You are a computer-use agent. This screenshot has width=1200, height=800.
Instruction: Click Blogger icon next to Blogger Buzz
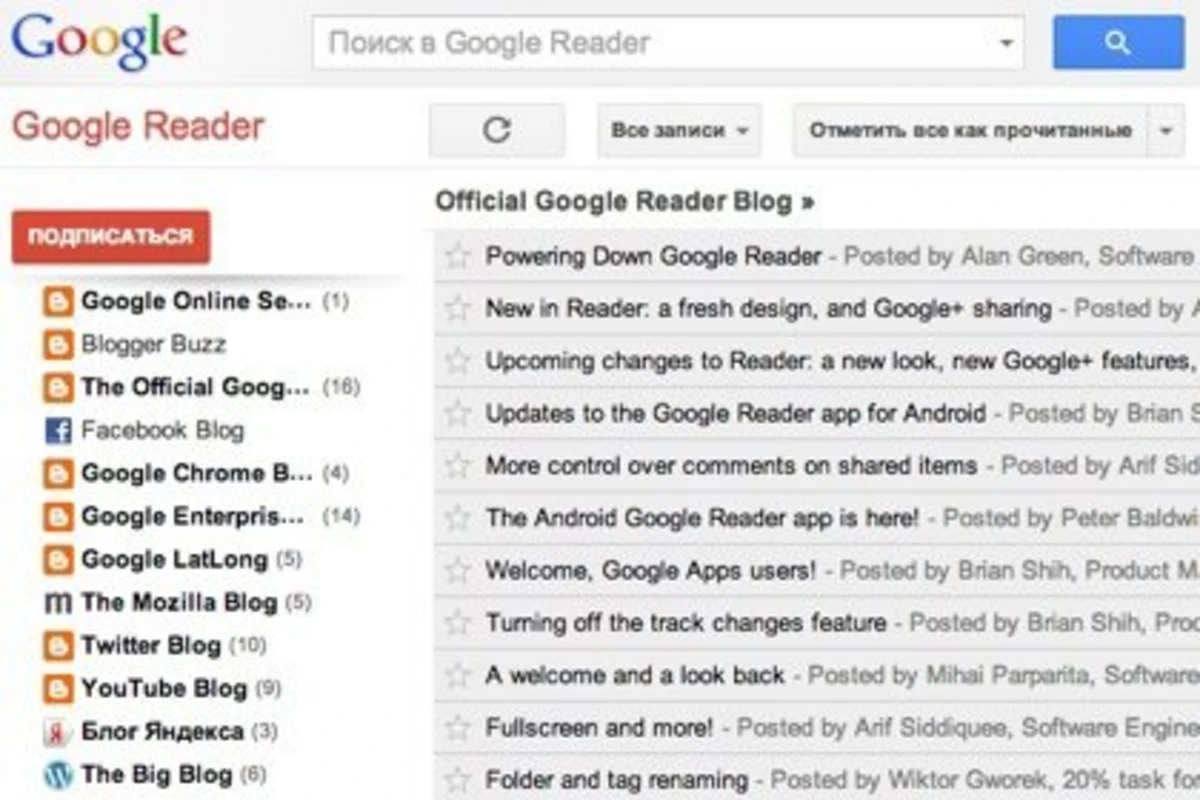coord(58,345)
